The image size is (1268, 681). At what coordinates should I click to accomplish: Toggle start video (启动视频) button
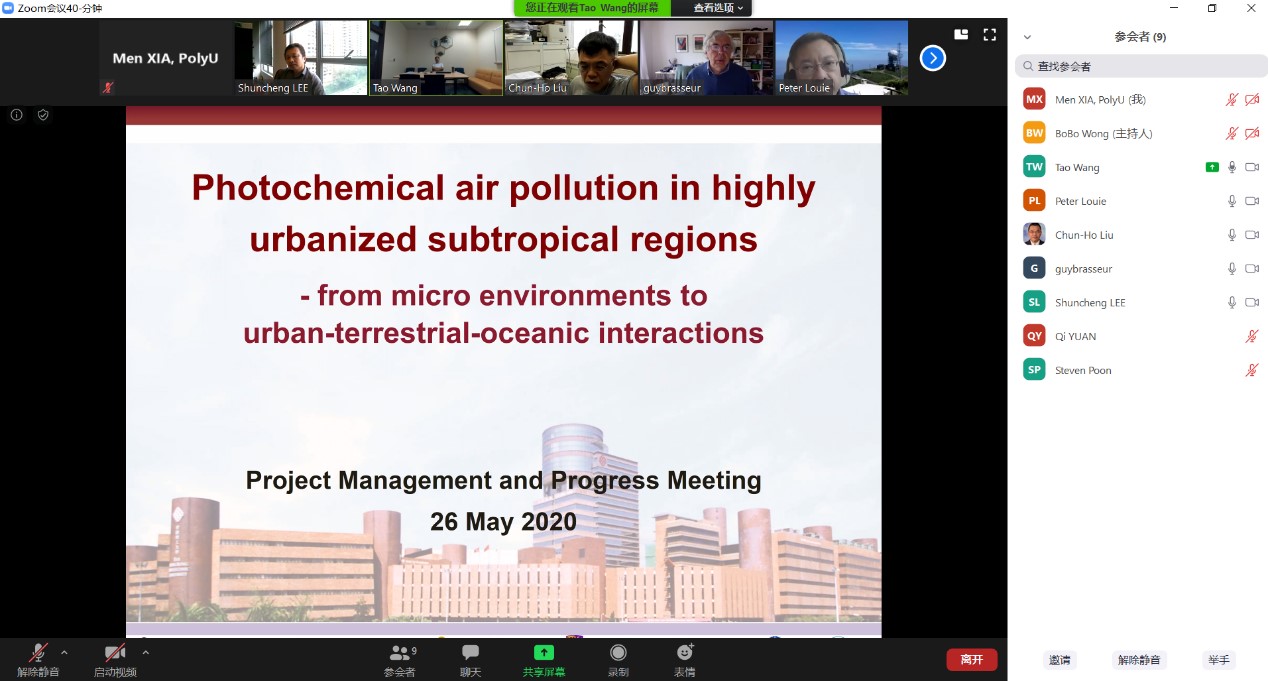115,654
